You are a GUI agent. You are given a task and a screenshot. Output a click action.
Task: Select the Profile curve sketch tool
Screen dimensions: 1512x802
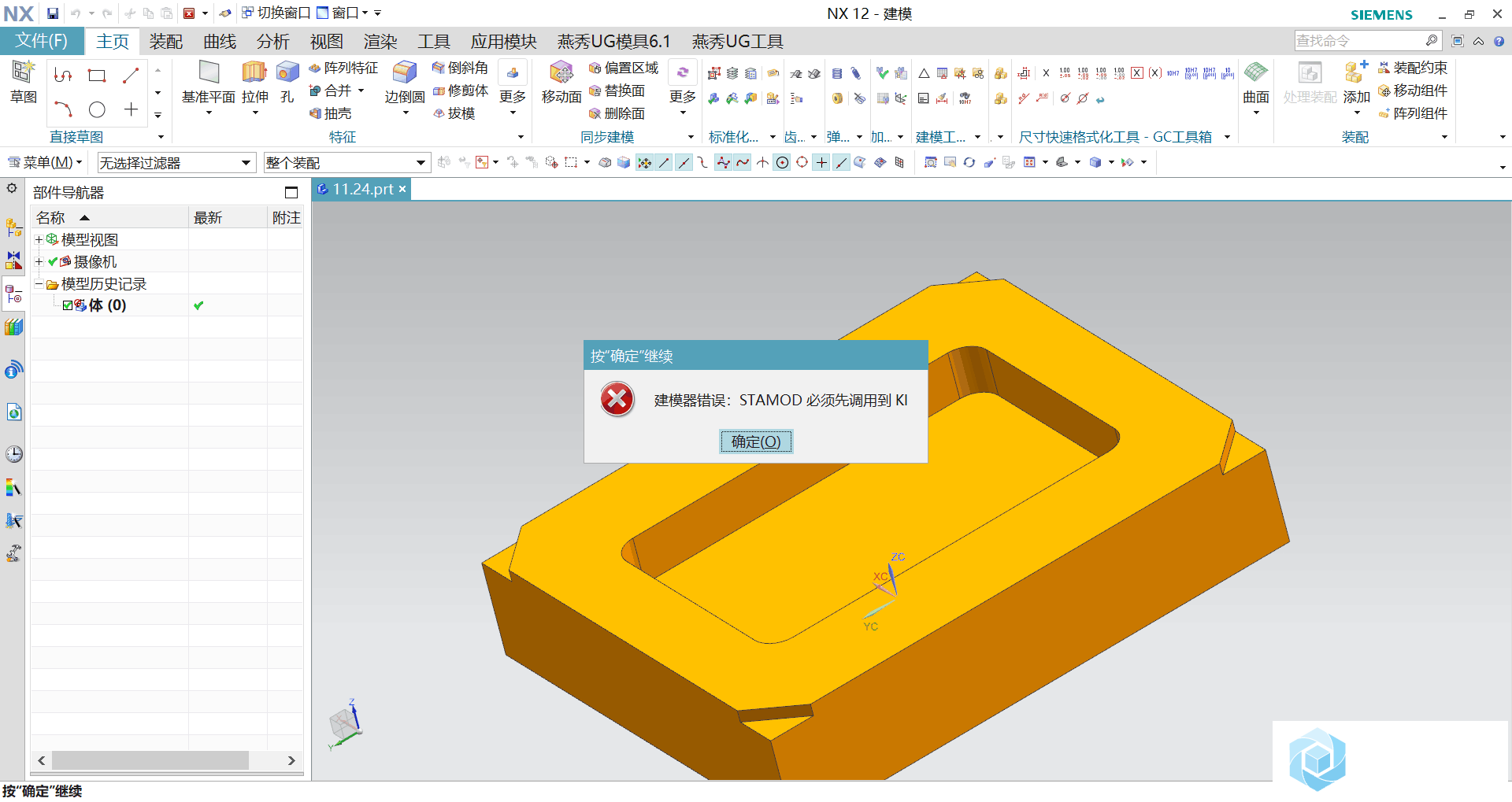(63, 76)
